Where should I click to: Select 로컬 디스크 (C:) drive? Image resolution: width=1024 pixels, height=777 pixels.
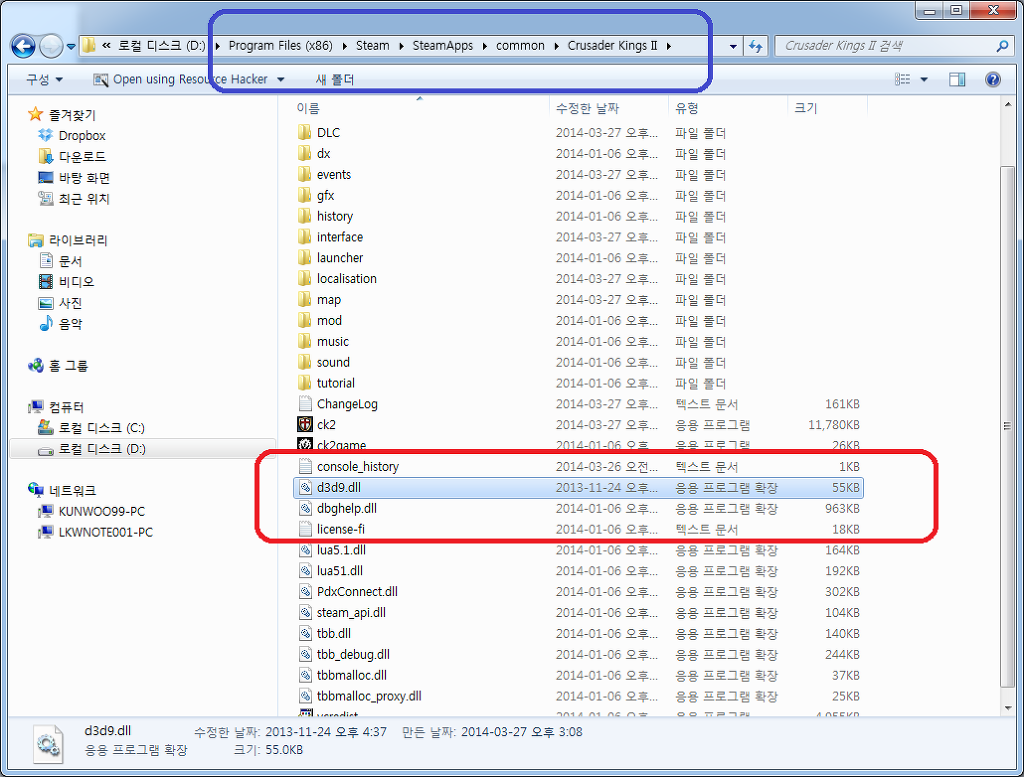101,428
